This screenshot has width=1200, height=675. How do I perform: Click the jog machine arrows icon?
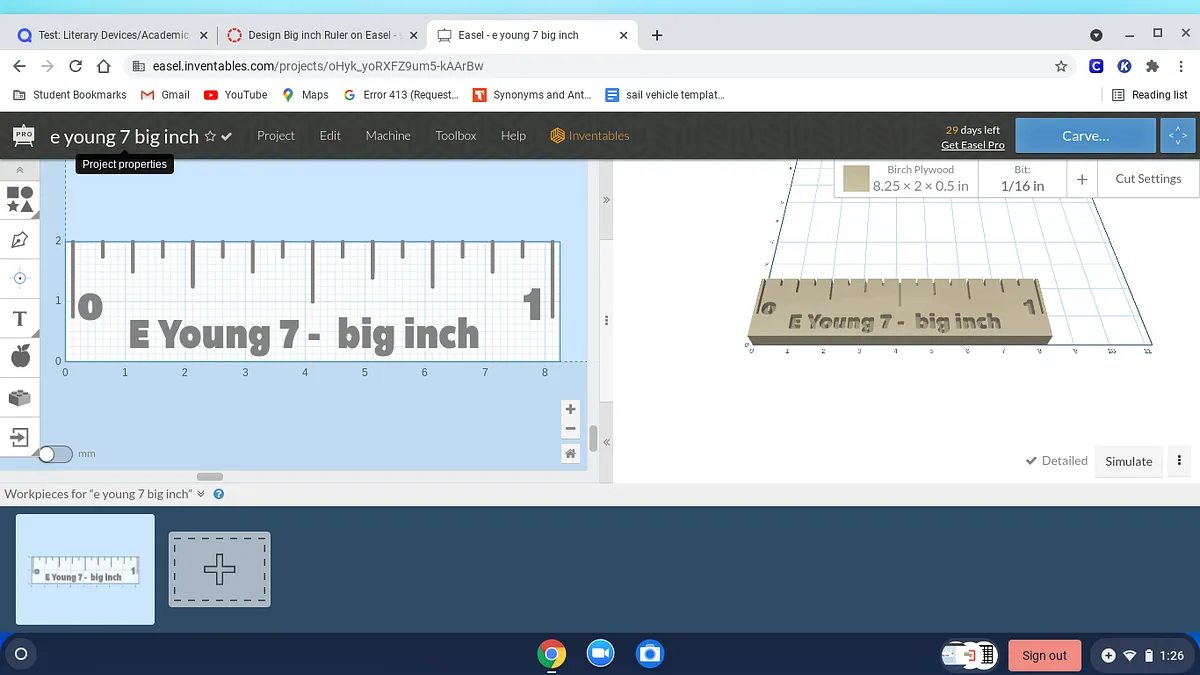click(1178, 136)
